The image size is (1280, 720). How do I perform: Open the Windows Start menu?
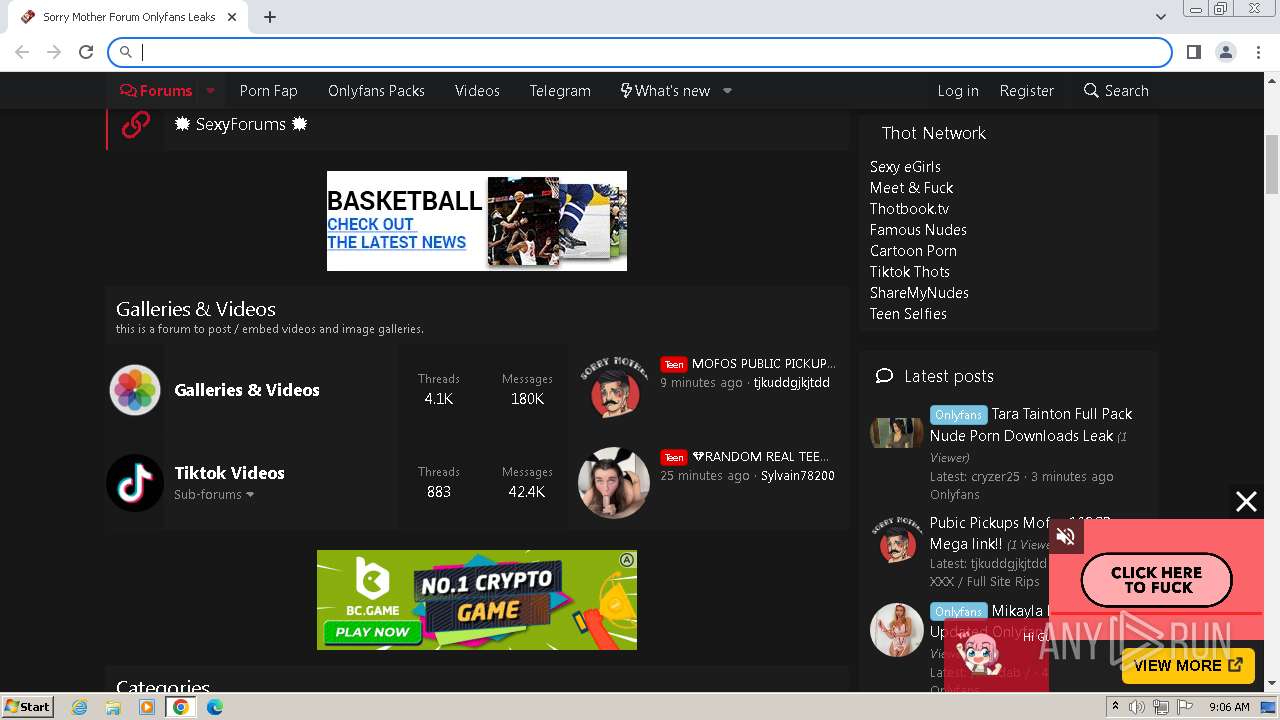click(28, 706)
